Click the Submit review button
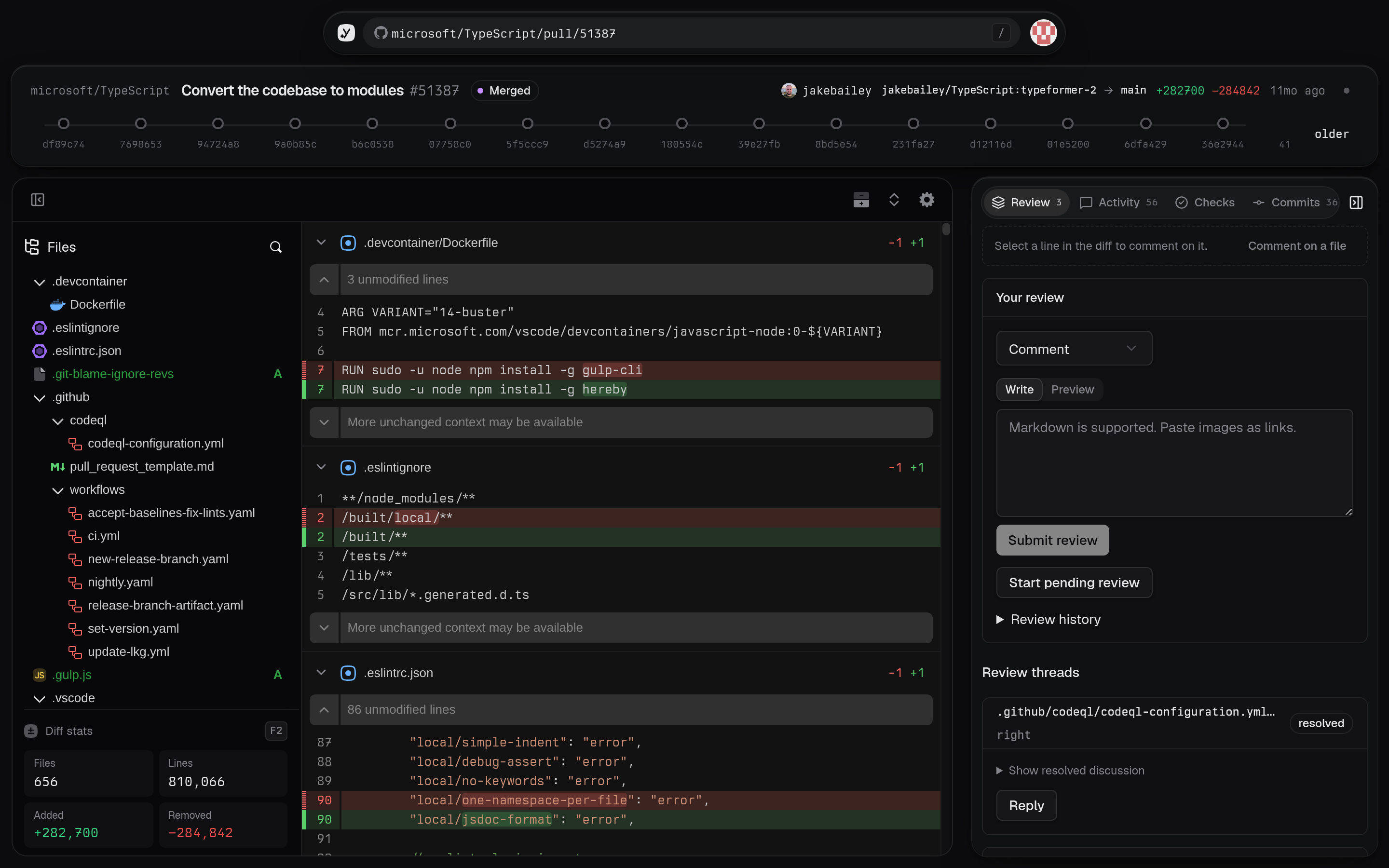The height and width of the screenshot is (868, 1389). pyautogui.click(x=1052, y=540)
